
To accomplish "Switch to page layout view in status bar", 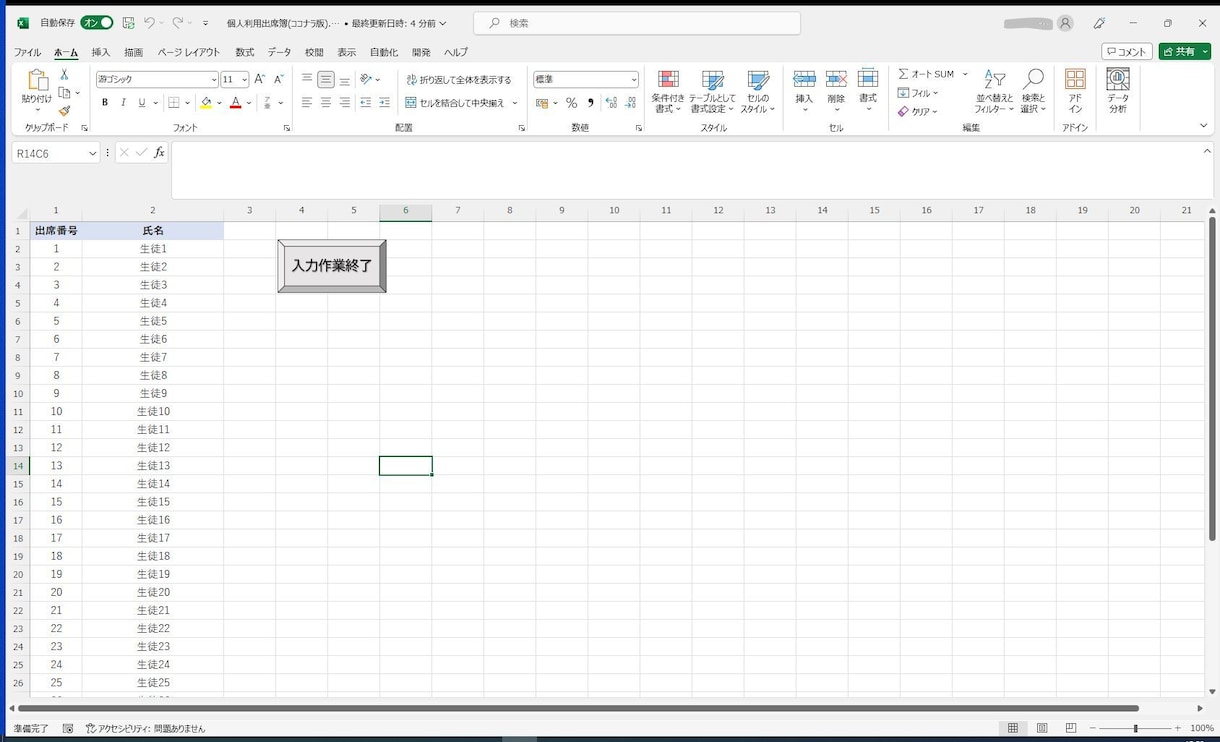I will coord(1042,728).
